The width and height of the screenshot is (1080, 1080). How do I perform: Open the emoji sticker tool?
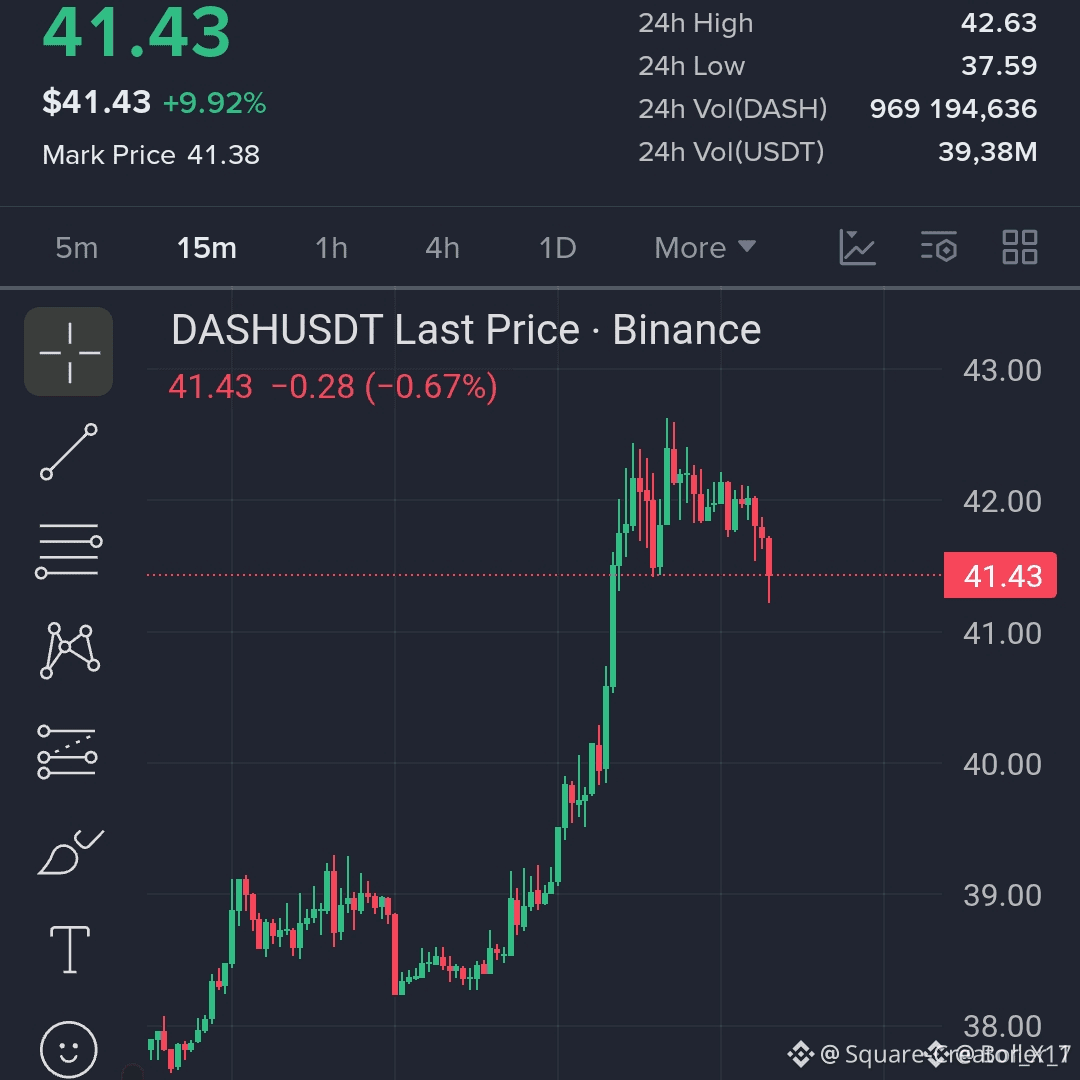69,1049
